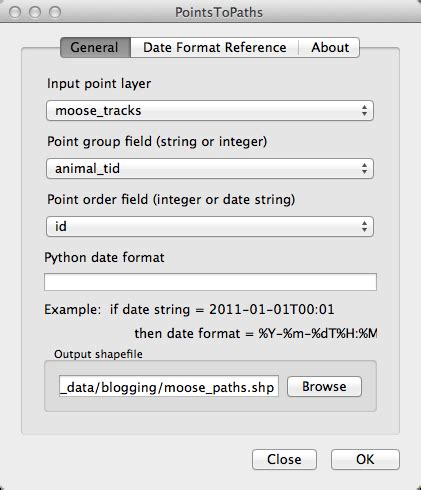Select the About tab

[329, 47]
